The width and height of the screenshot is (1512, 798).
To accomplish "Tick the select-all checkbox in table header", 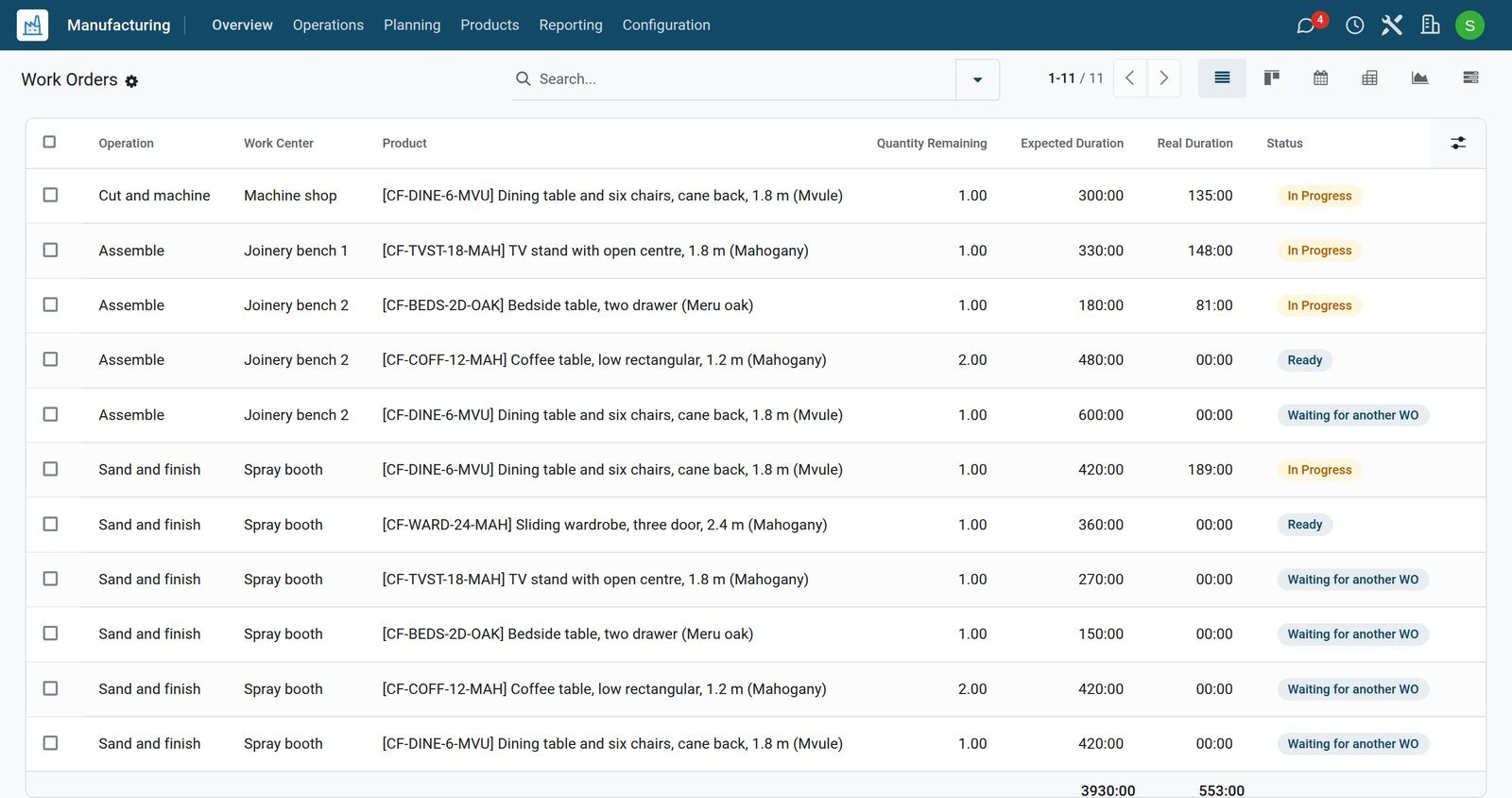I will point(50,142).
